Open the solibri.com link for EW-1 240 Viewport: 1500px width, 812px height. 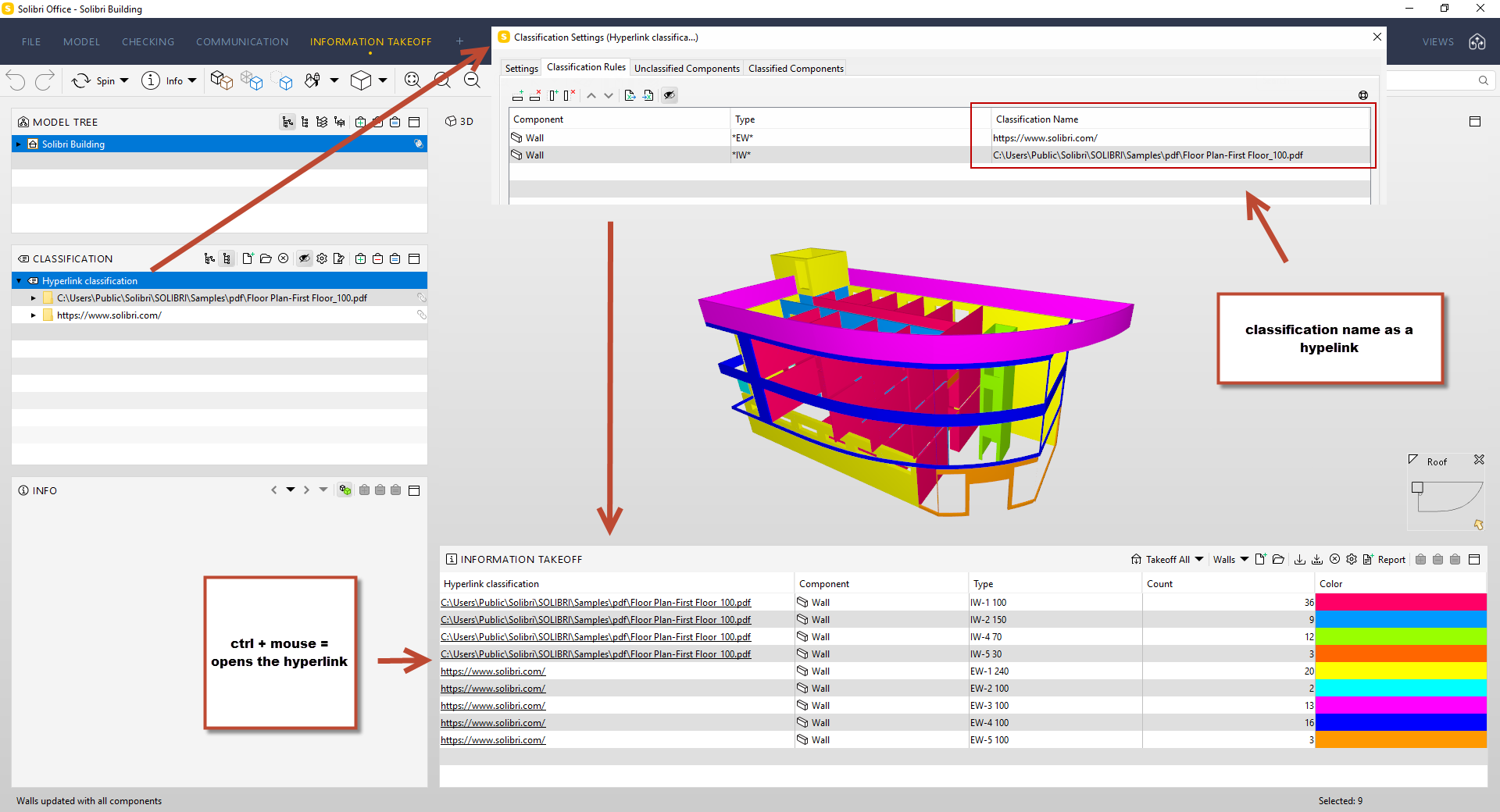tap(493, 671)
